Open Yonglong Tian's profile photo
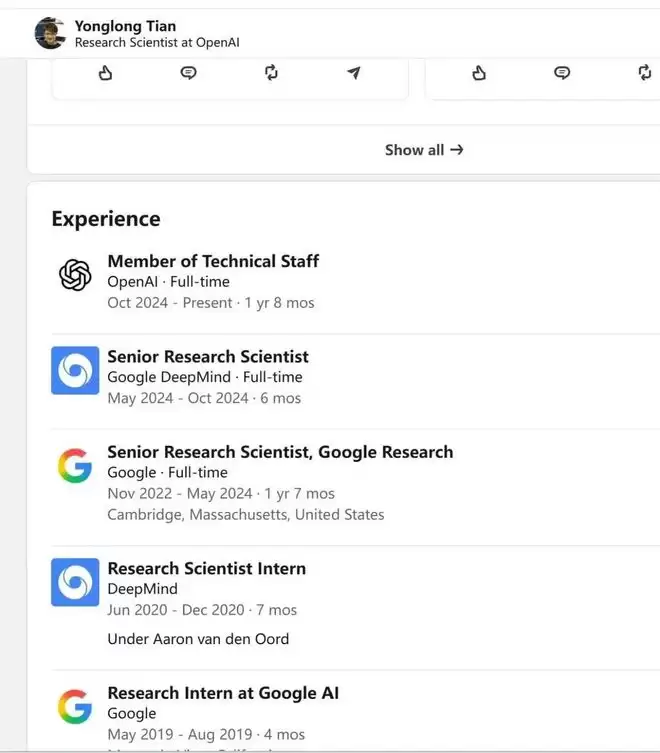This screenshot has width=660, height=753. (x=50, y=33)
